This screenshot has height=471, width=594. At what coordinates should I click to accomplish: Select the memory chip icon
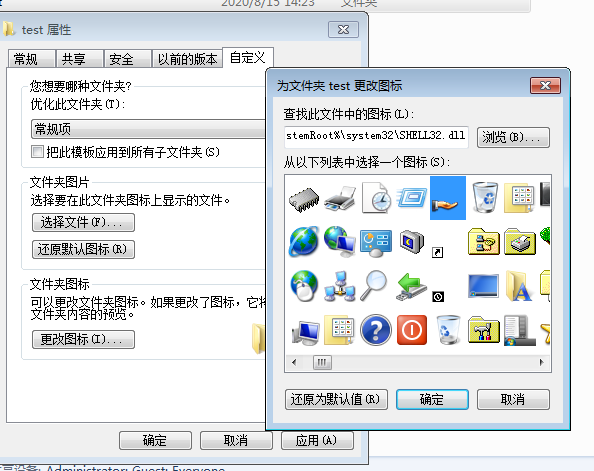click(x=304, y=199)
